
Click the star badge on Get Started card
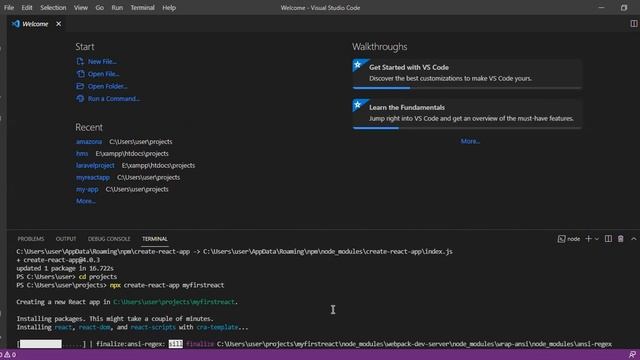click(358, 64)
